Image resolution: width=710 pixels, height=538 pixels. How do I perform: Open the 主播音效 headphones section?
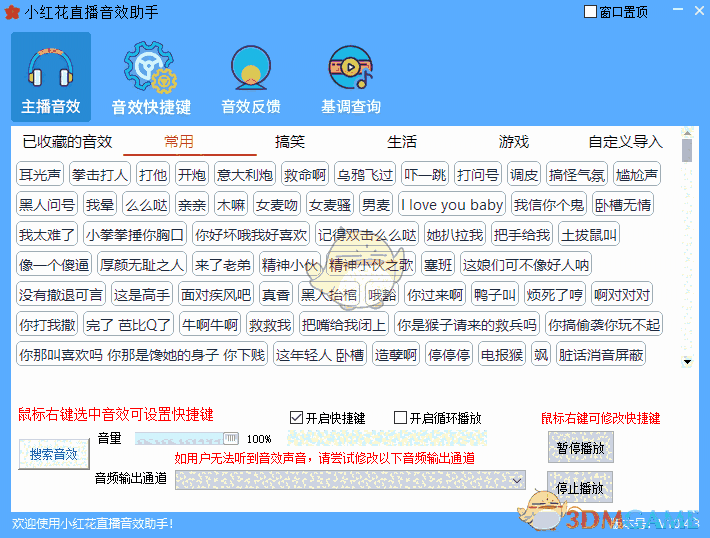51,77
